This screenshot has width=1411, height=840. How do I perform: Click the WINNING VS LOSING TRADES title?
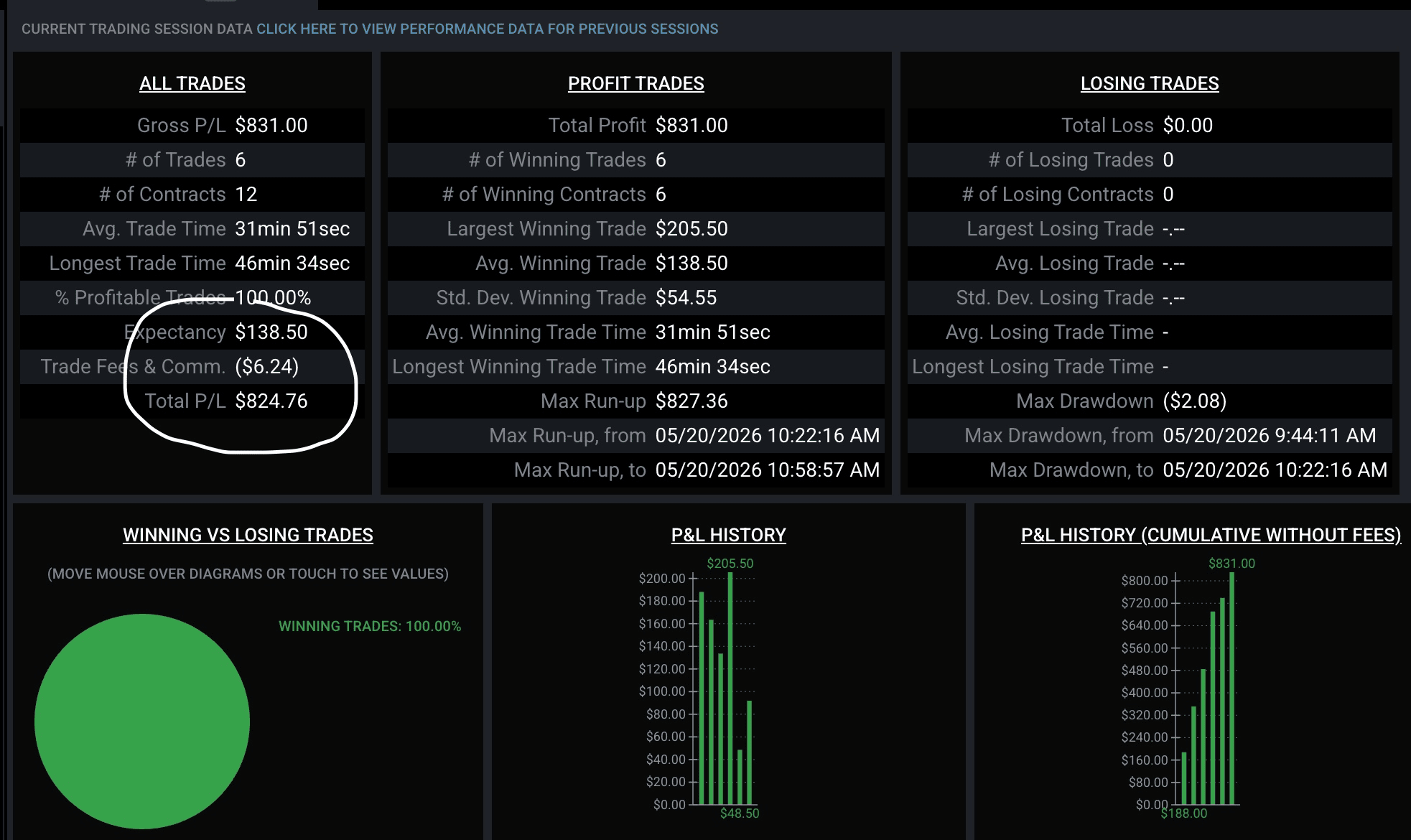248,535
